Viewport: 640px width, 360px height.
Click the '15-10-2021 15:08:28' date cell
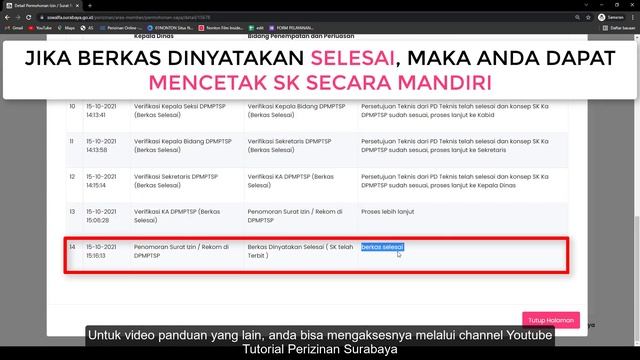(x=101, y=216)
